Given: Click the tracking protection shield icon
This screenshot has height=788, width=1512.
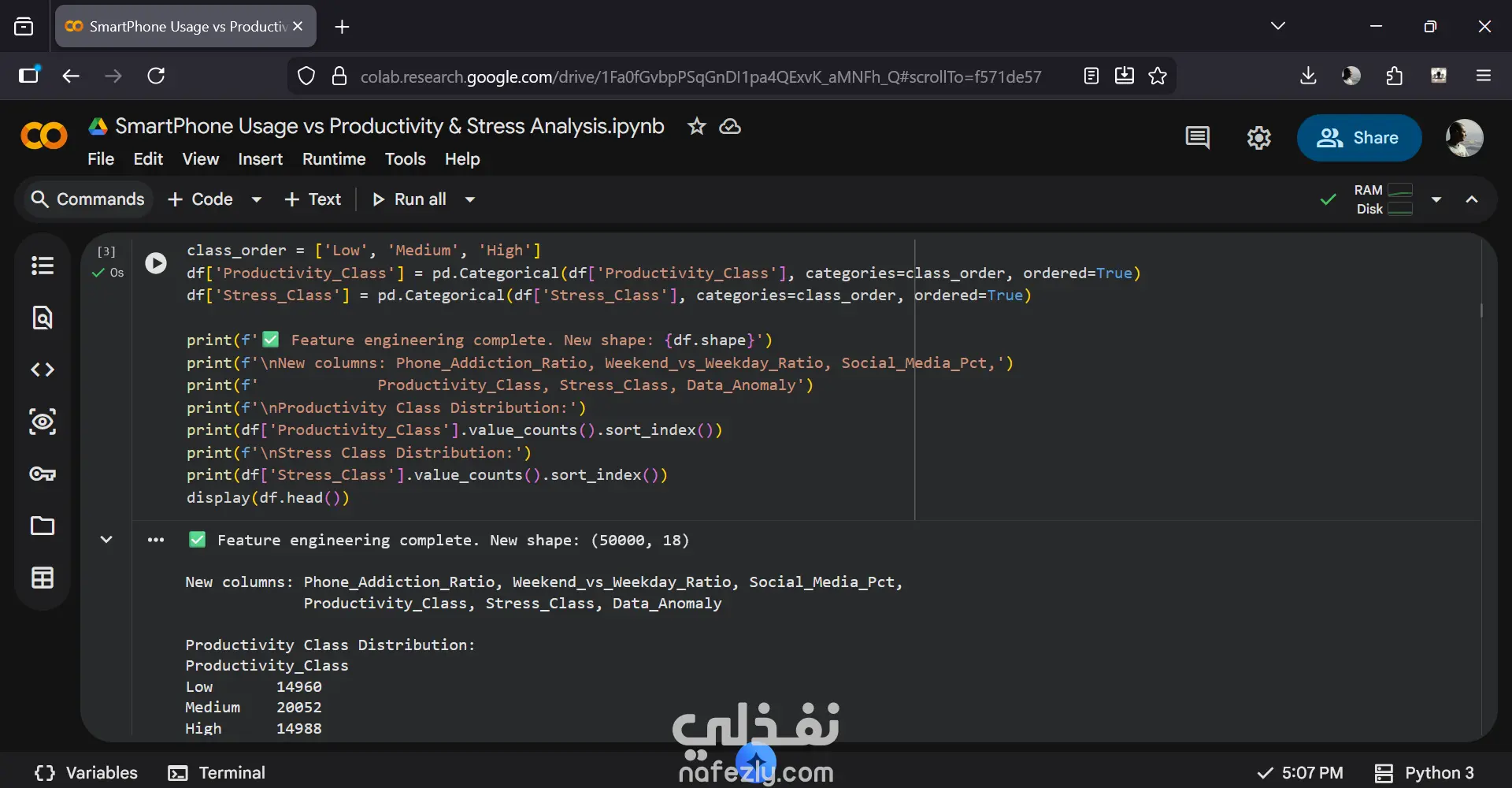Looking at the screenshot, I should 306,76.
